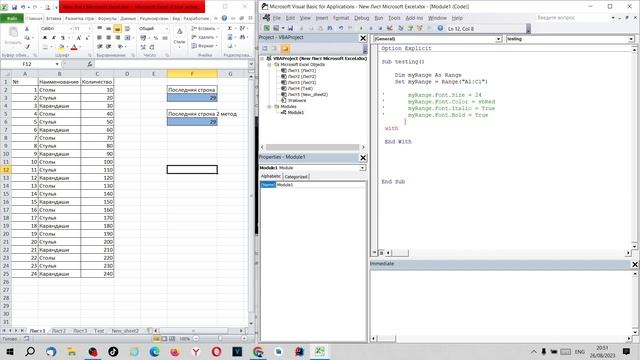Open the Debug menu in VBA editor

click(361, 18)
